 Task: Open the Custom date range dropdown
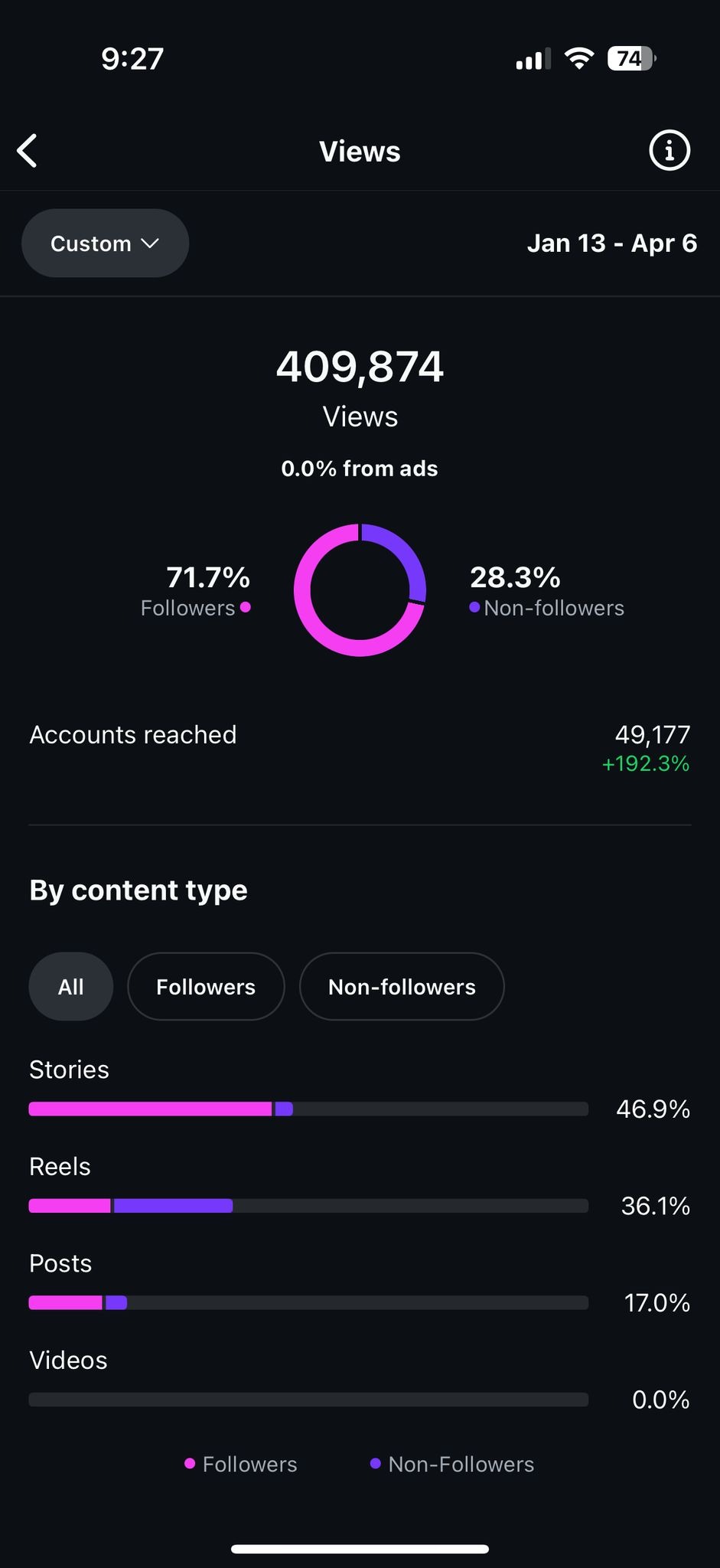pos(105,243)
